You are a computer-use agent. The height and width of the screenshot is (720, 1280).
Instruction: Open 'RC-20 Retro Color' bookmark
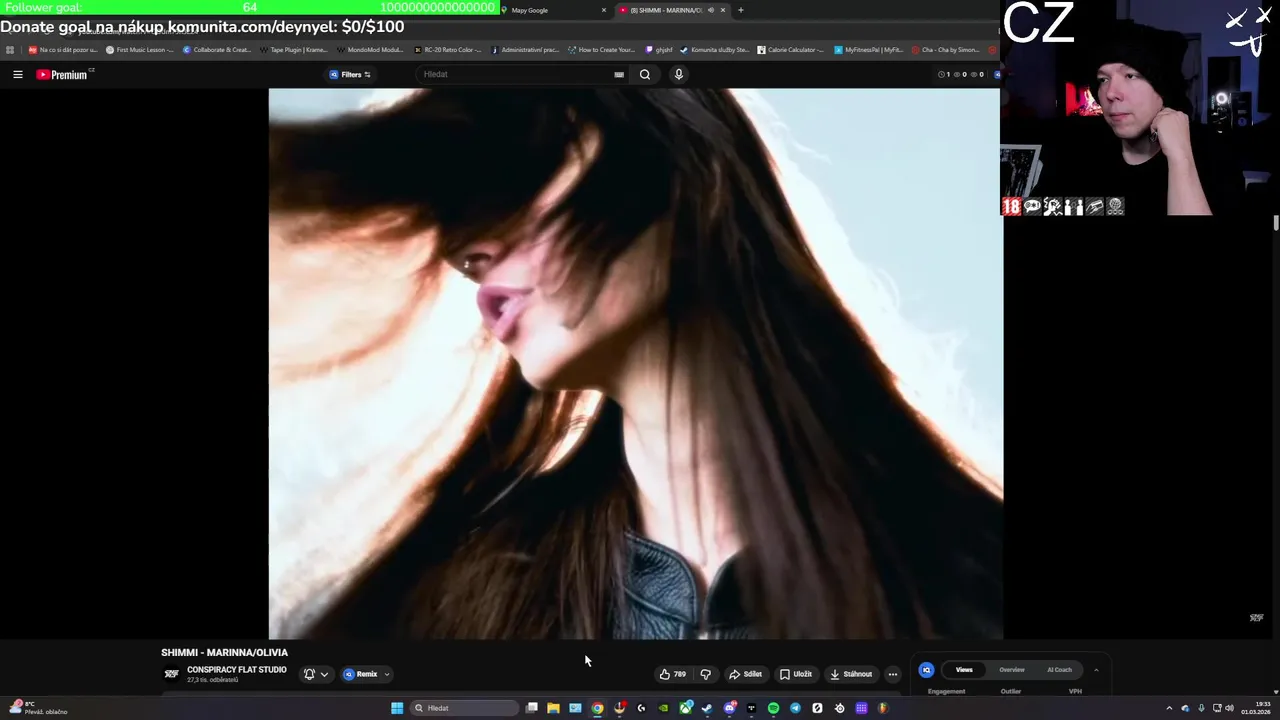pos(446,49)
